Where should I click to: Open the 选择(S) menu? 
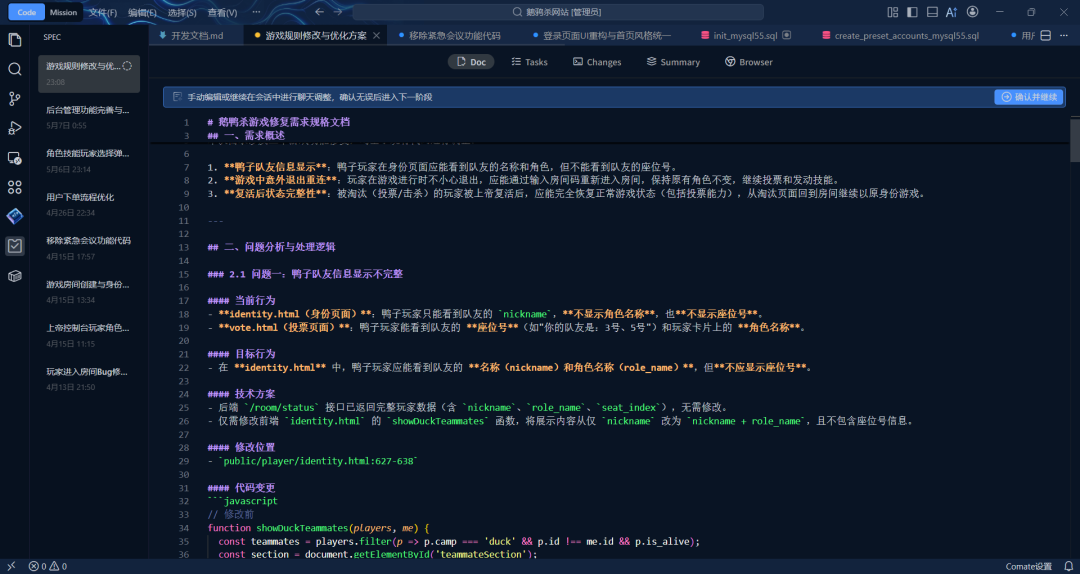pos(182,12)
